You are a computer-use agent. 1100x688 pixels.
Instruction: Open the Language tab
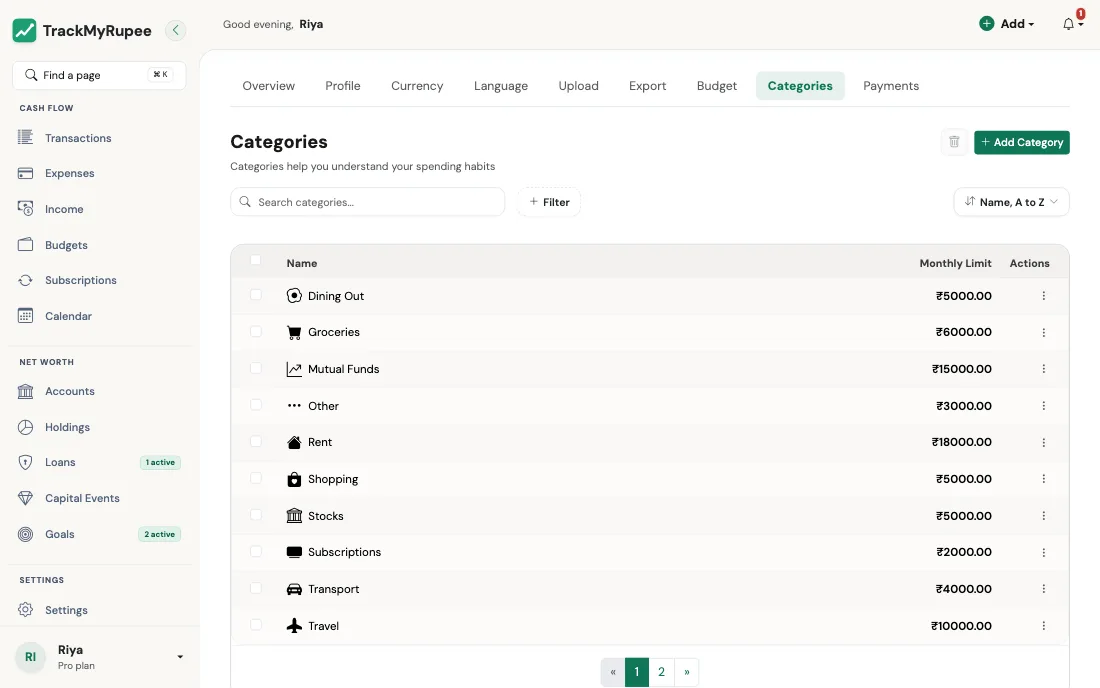[501, 86]
